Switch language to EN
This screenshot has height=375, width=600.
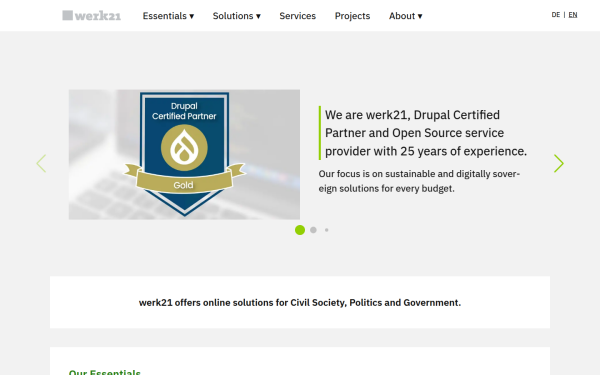[x=573, y=15]
